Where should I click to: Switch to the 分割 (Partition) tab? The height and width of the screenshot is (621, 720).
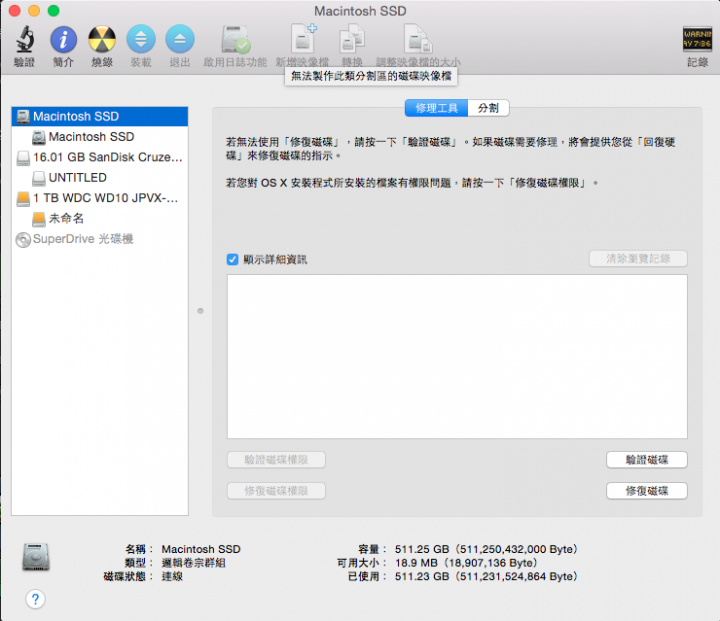point(487,107)
